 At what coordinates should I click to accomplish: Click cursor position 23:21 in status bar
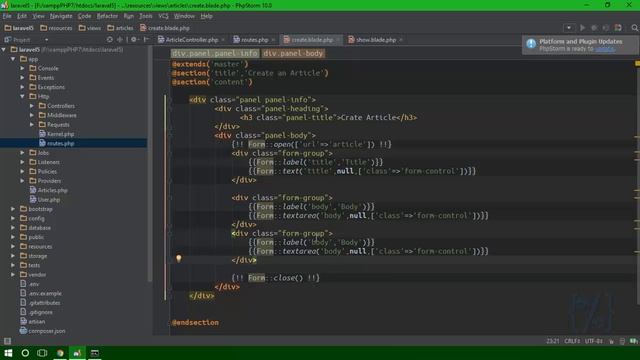pyautogui.click(x=552, y=341)
